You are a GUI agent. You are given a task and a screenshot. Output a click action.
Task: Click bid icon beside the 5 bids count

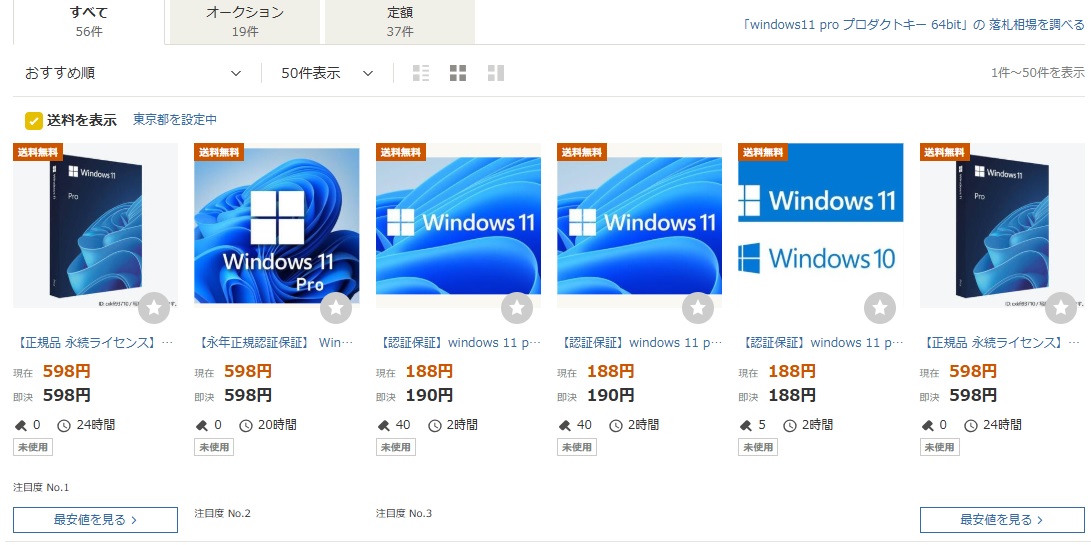[x=745, y=425]
